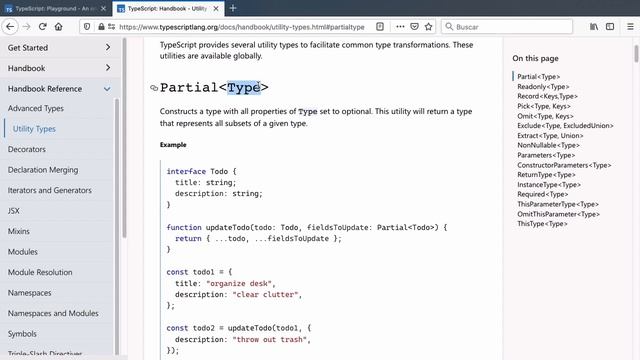Jump to ThisParameterType<Type> section
640x360 pixels.
tap(558, 204)
